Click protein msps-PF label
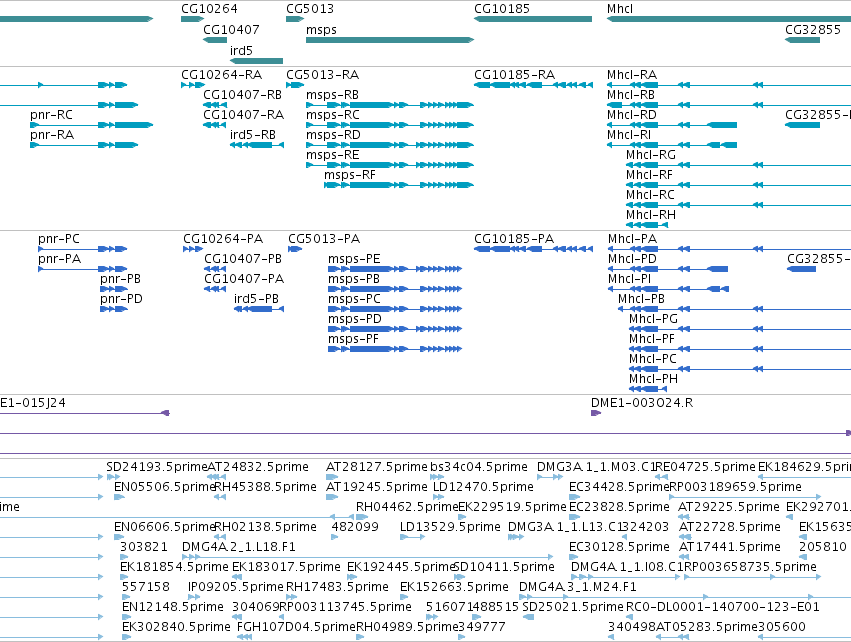Screen dimensions: 851x642 (353, 339)
